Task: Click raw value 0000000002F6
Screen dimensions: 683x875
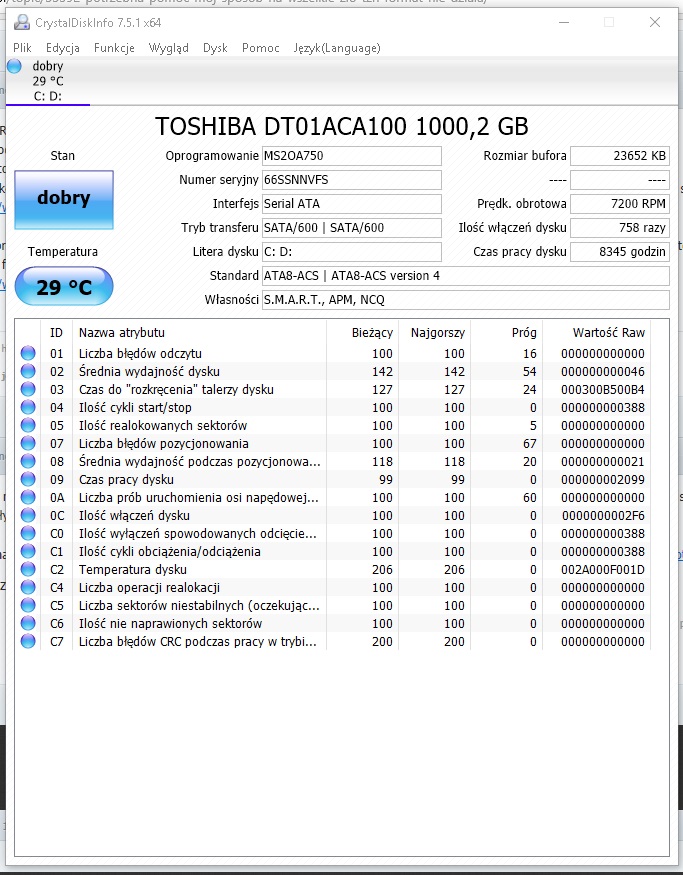Action: click(603, 516)
